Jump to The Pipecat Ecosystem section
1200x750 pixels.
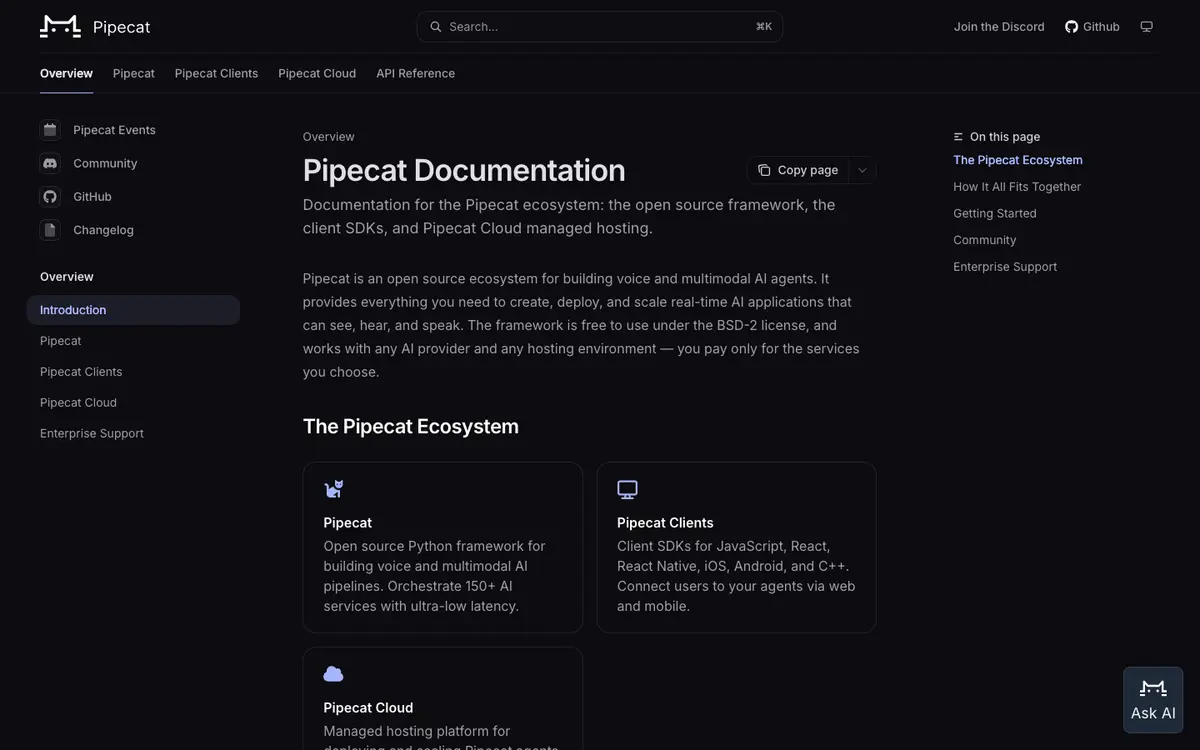point(1018,160)
